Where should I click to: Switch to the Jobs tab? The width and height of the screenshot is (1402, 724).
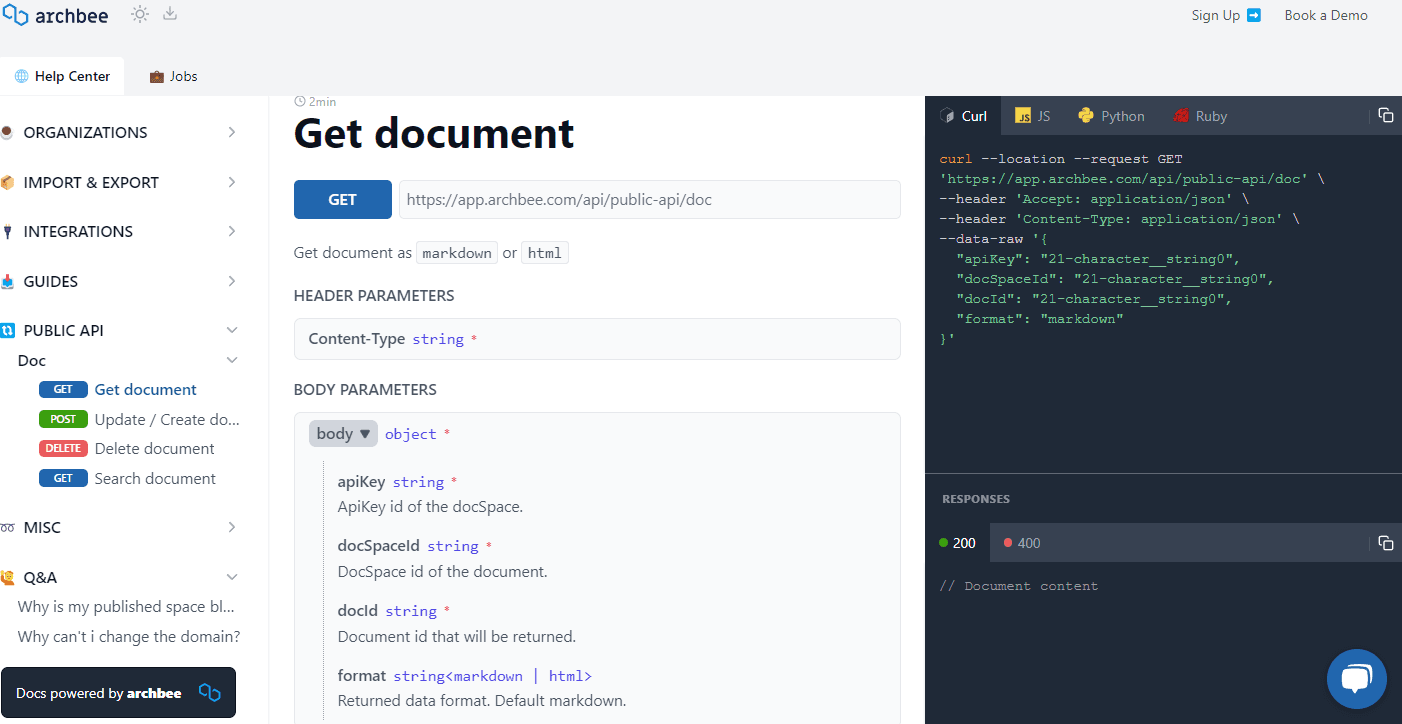point(172,75)
